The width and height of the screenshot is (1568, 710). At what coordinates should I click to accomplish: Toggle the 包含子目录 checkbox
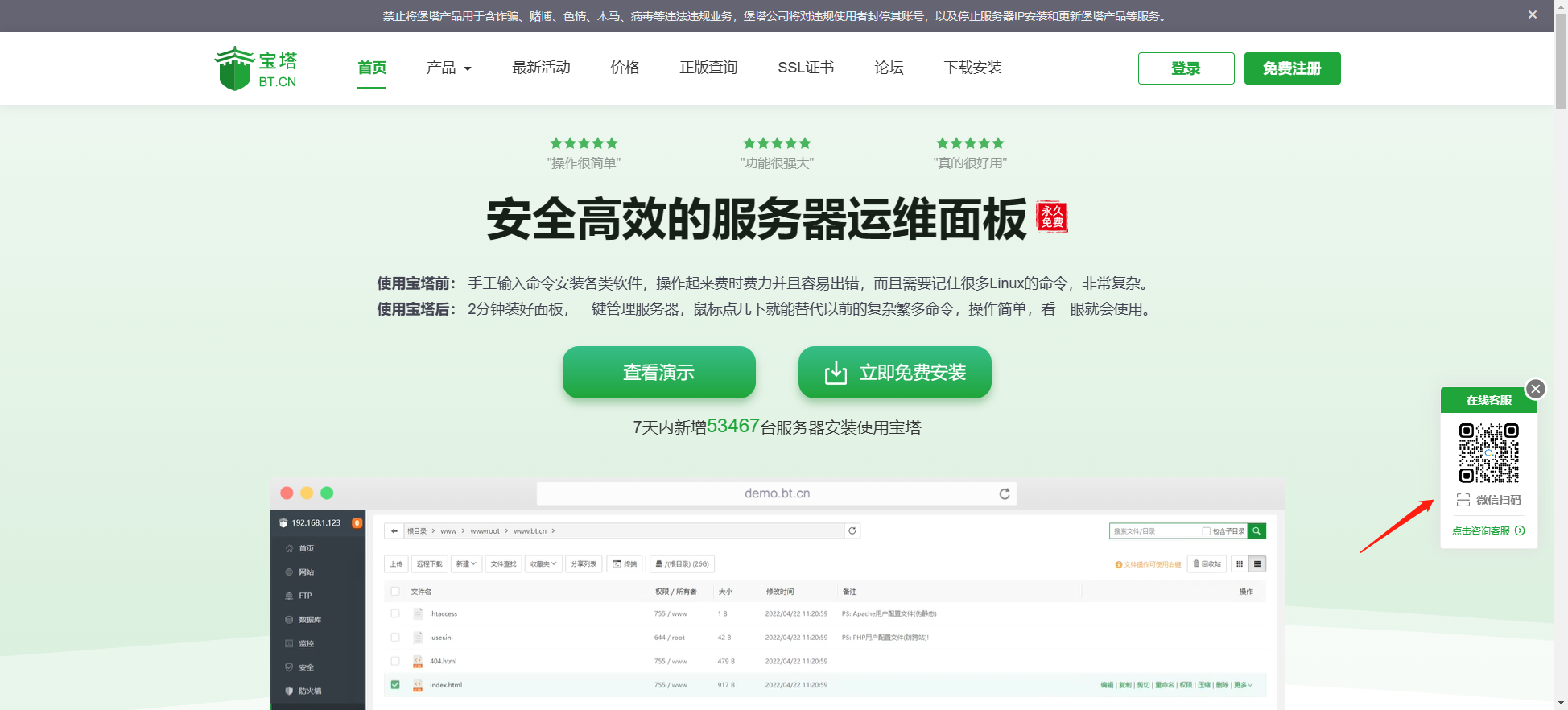pyautogui.click(x=1206, y=531)
